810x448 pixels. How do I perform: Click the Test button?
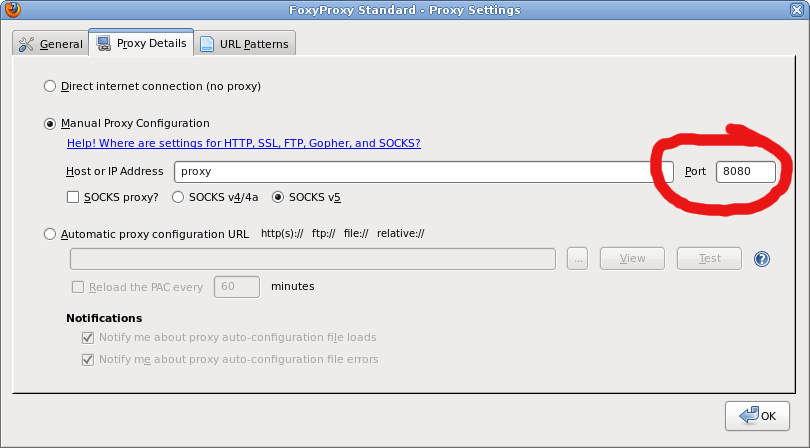[x=709, y=258]
